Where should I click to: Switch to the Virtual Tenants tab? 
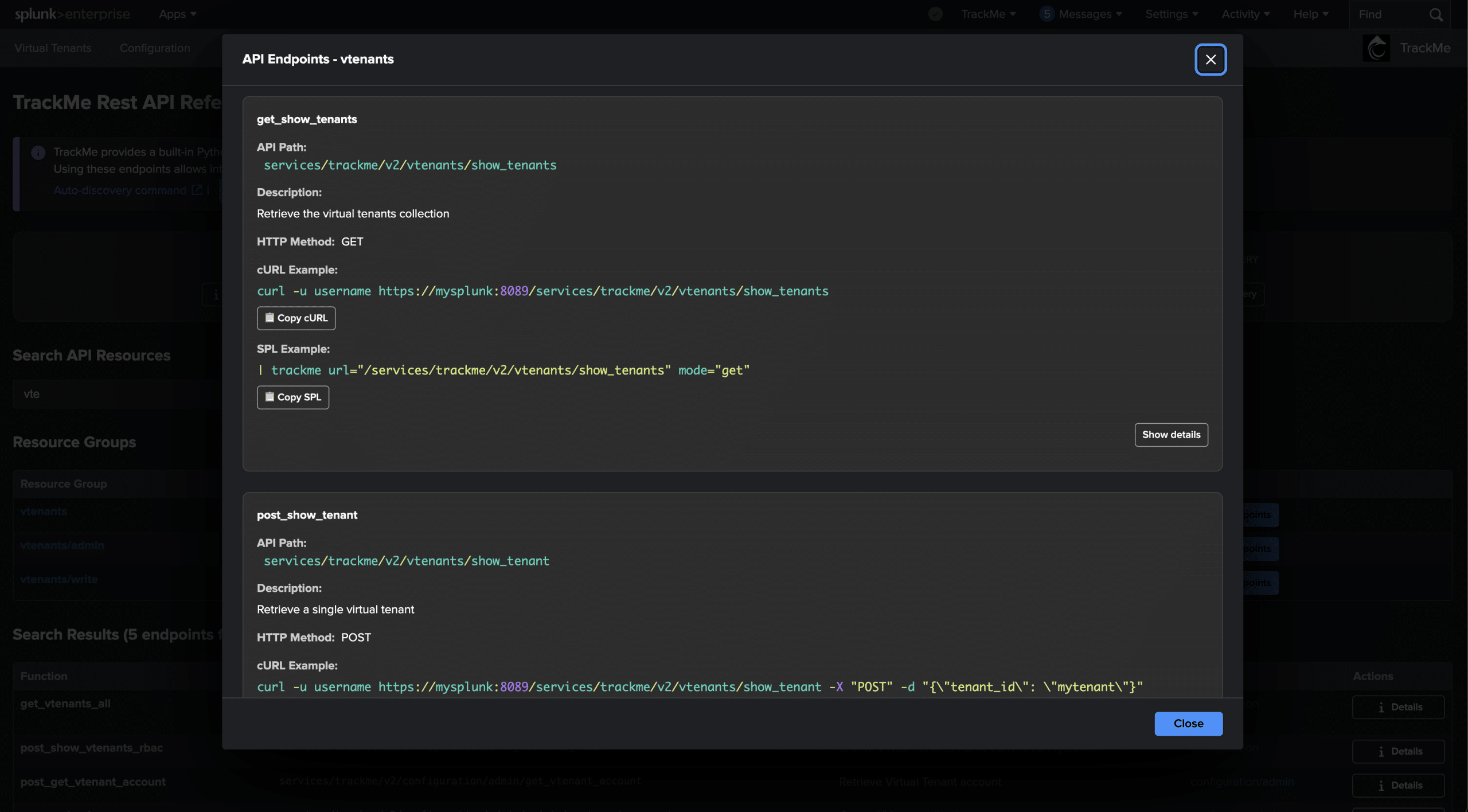coord(53,48)
